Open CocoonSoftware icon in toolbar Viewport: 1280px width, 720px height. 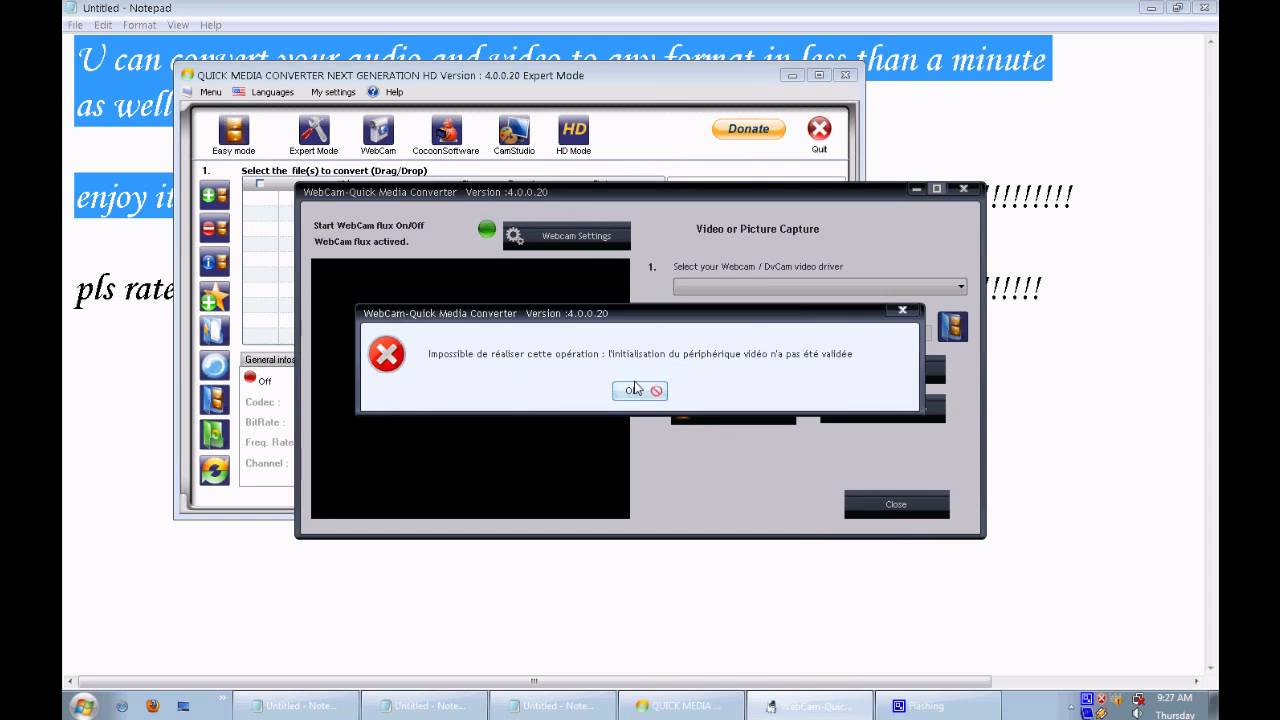[x=446, y=130]
